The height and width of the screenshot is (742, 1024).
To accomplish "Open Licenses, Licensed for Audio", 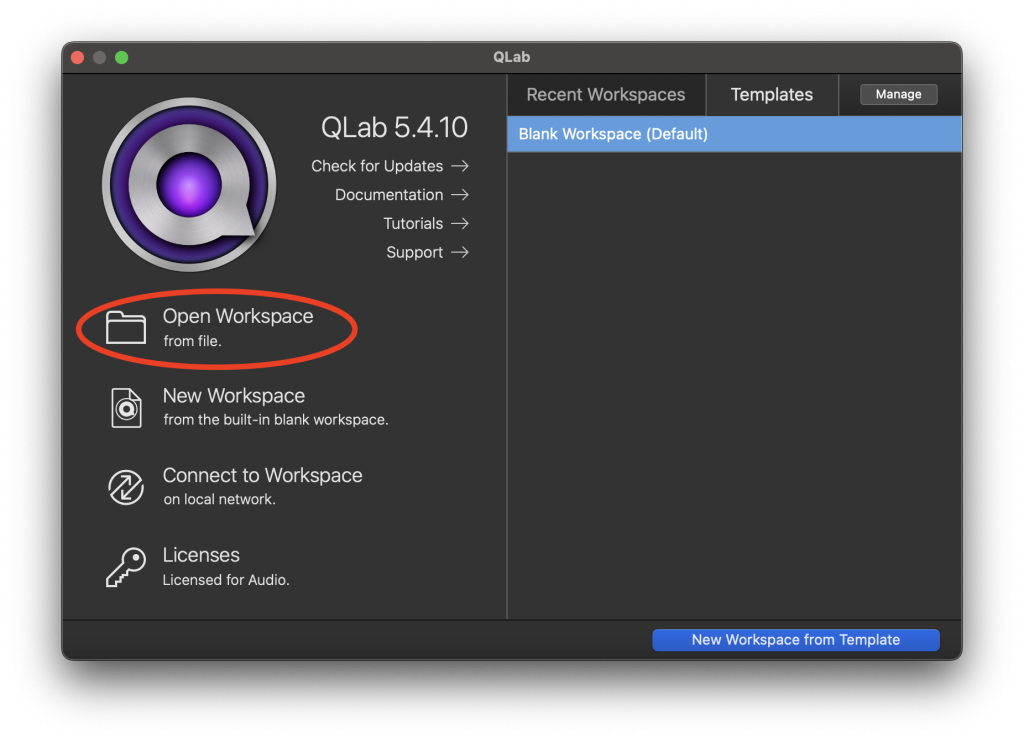I will (198, 567).
